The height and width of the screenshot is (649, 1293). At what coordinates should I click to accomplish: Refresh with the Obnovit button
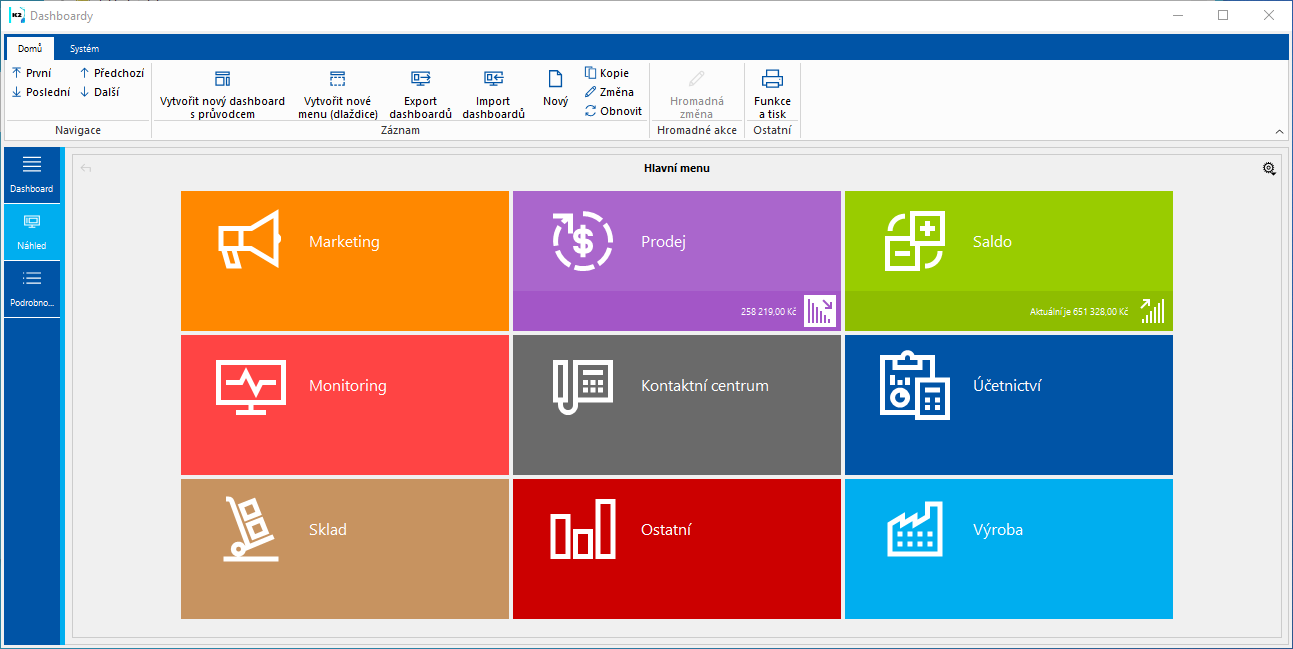coord(613,111)
